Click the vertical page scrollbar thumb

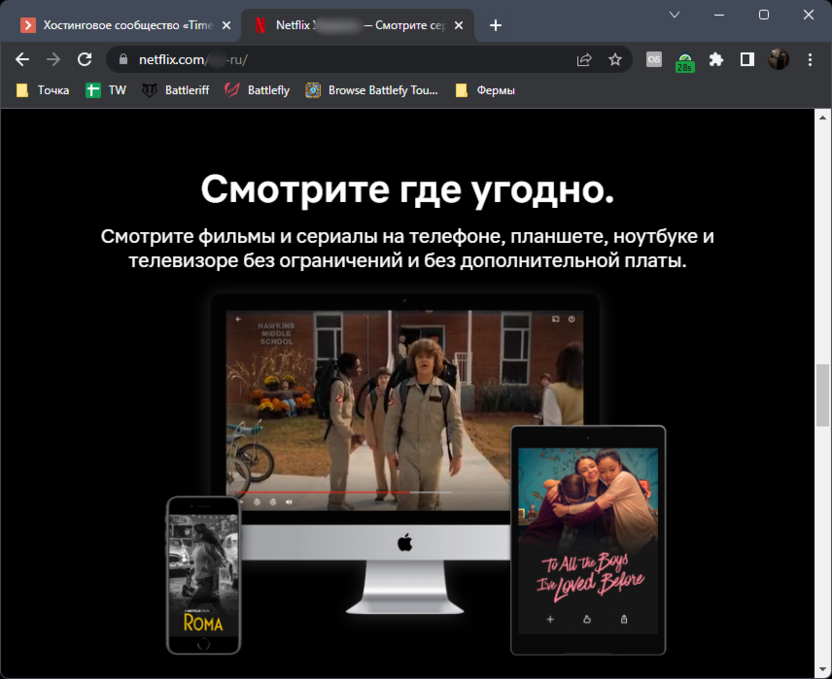[822, 396]
